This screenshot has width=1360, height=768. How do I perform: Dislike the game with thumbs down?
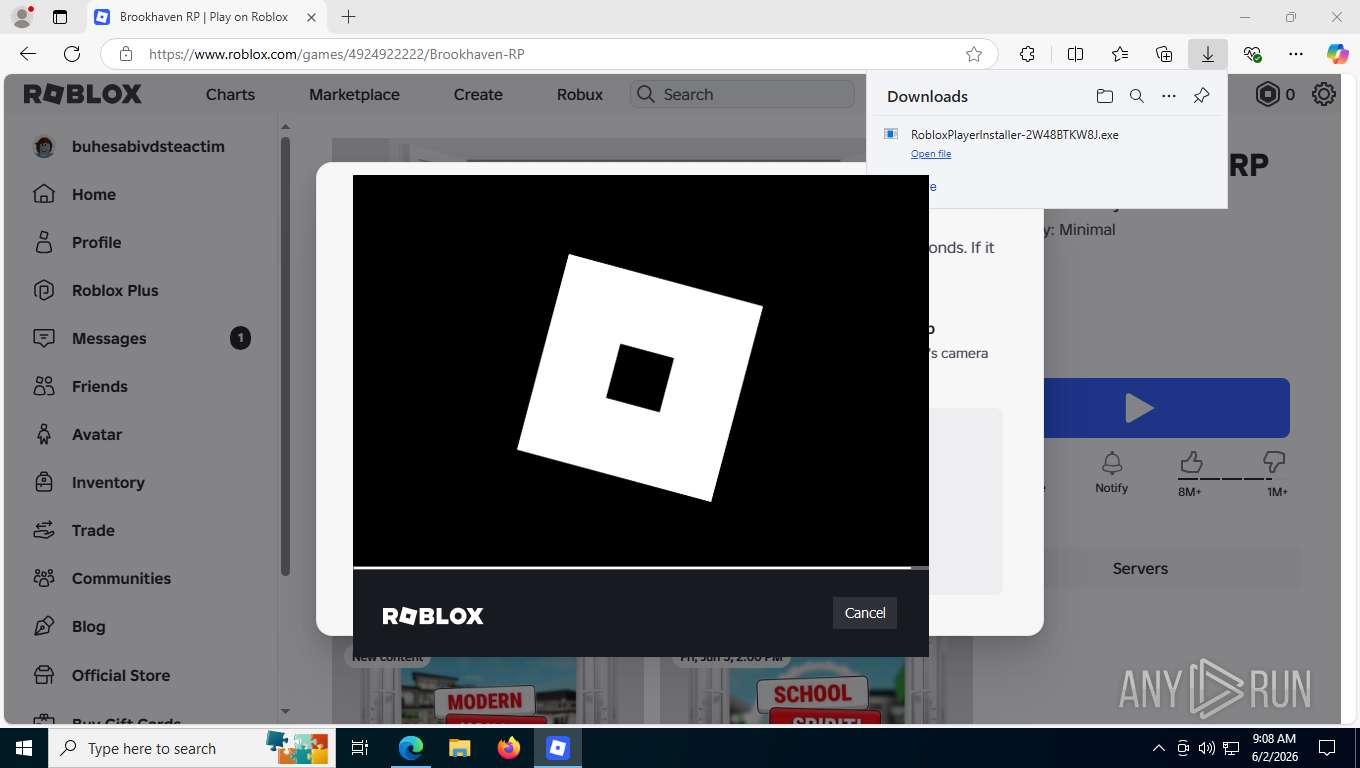coord(1274,462)
